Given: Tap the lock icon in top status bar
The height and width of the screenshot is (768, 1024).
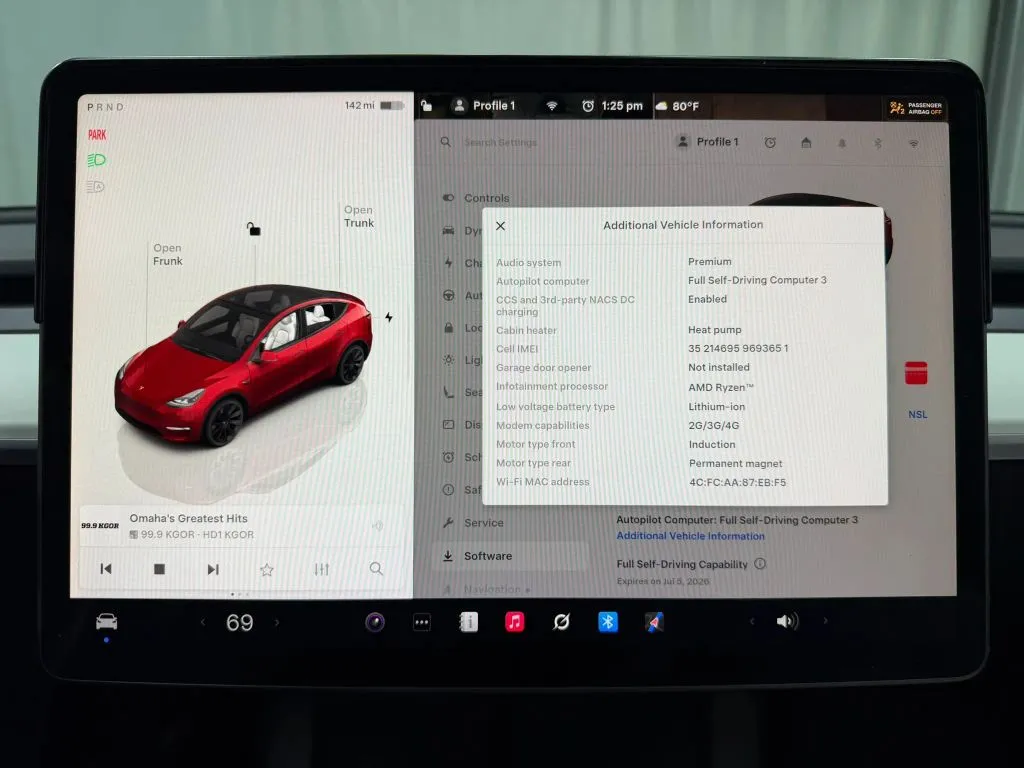Looking at the screenshot, I should (426, 106).
